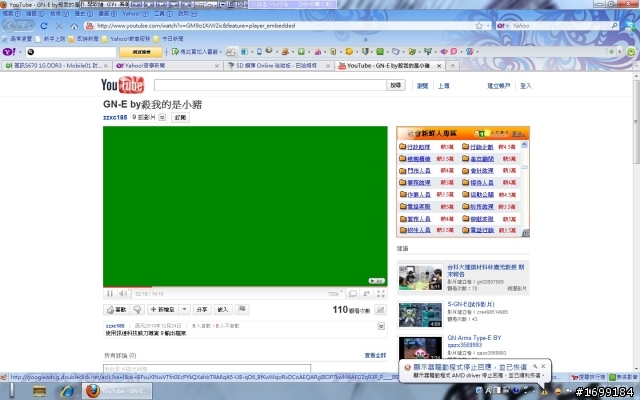Click the Firefox YouTube taskbar button
Image resolution: width=640 pixels, height=400 pixels.
pyautogui.click(x=117, y=391)
